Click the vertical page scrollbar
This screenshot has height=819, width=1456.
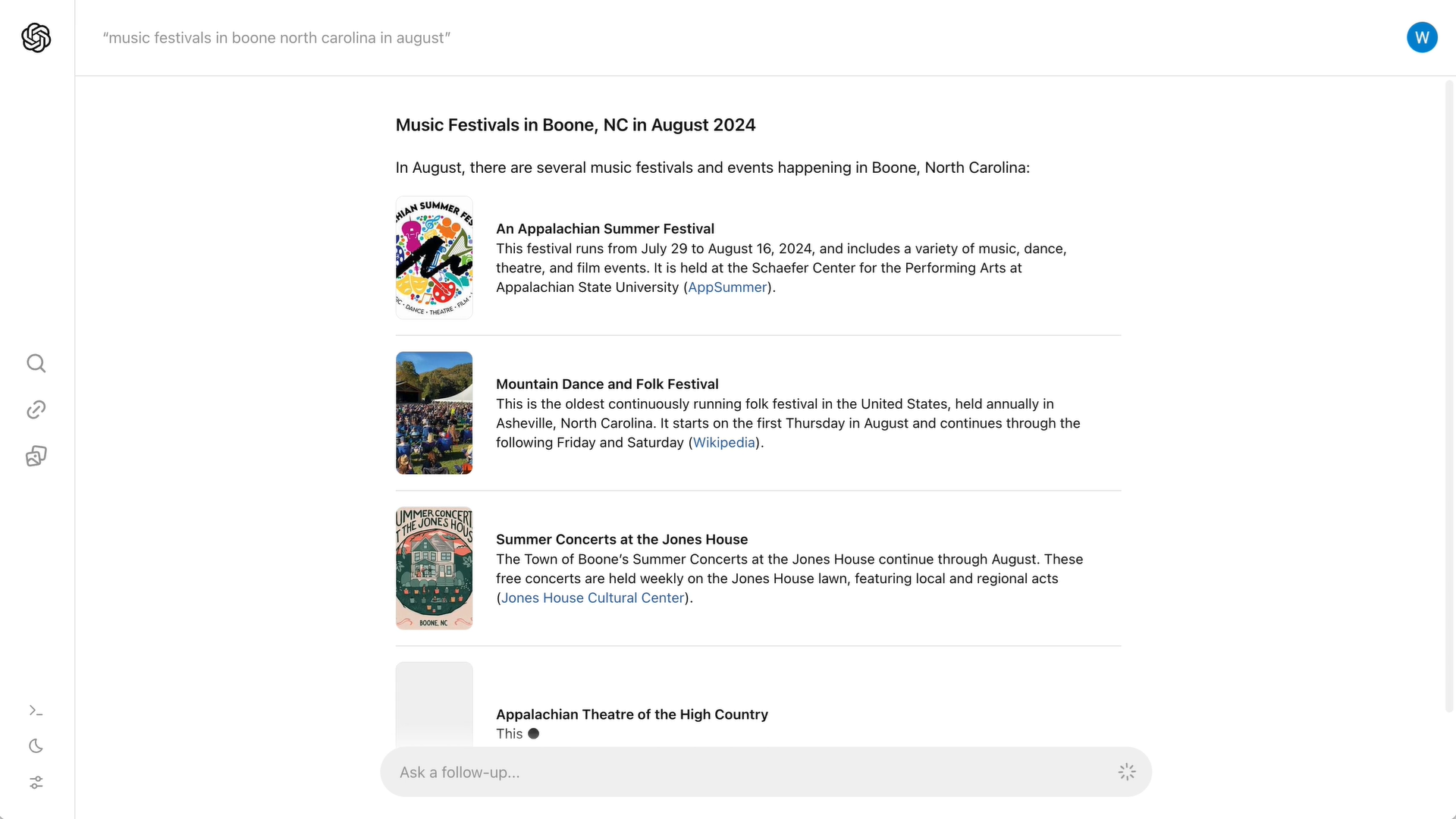pos(1449,396)
